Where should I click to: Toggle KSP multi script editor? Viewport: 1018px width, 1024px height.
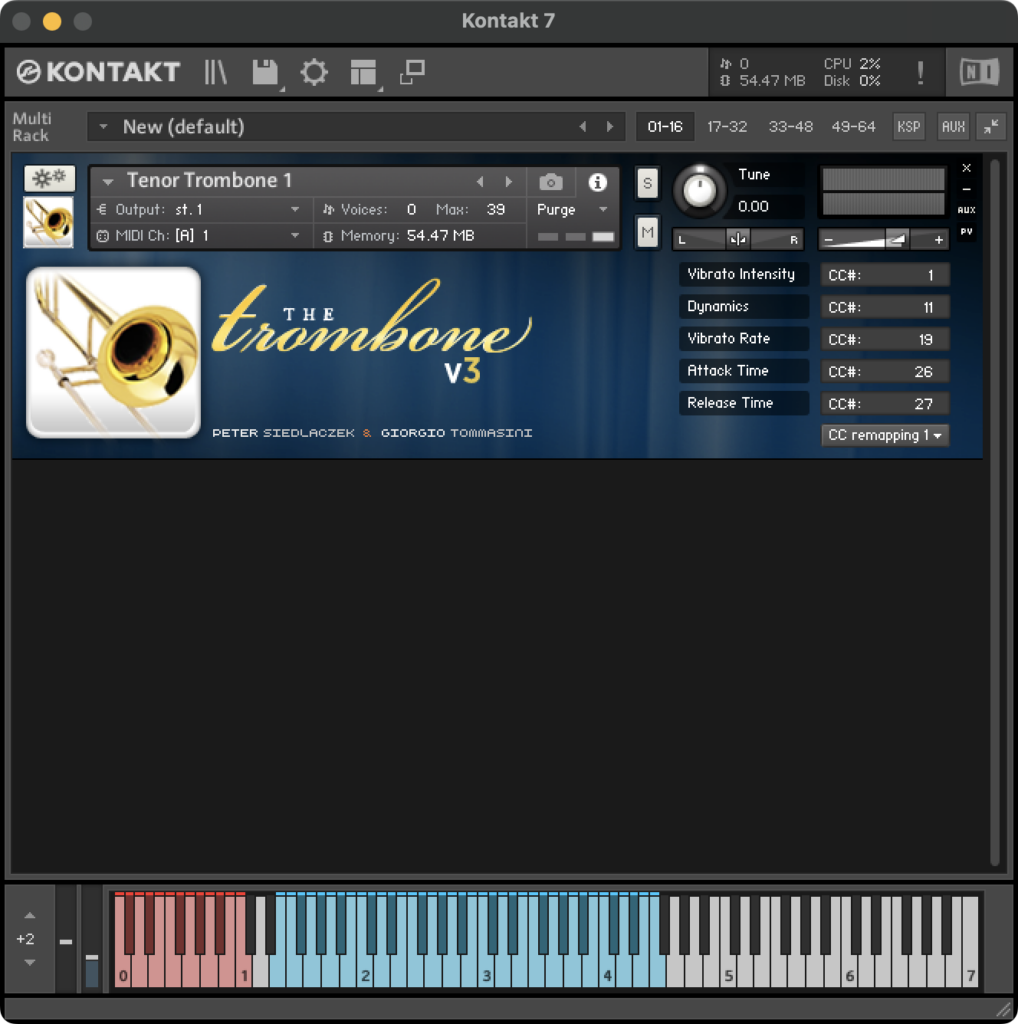pos(909,126)
